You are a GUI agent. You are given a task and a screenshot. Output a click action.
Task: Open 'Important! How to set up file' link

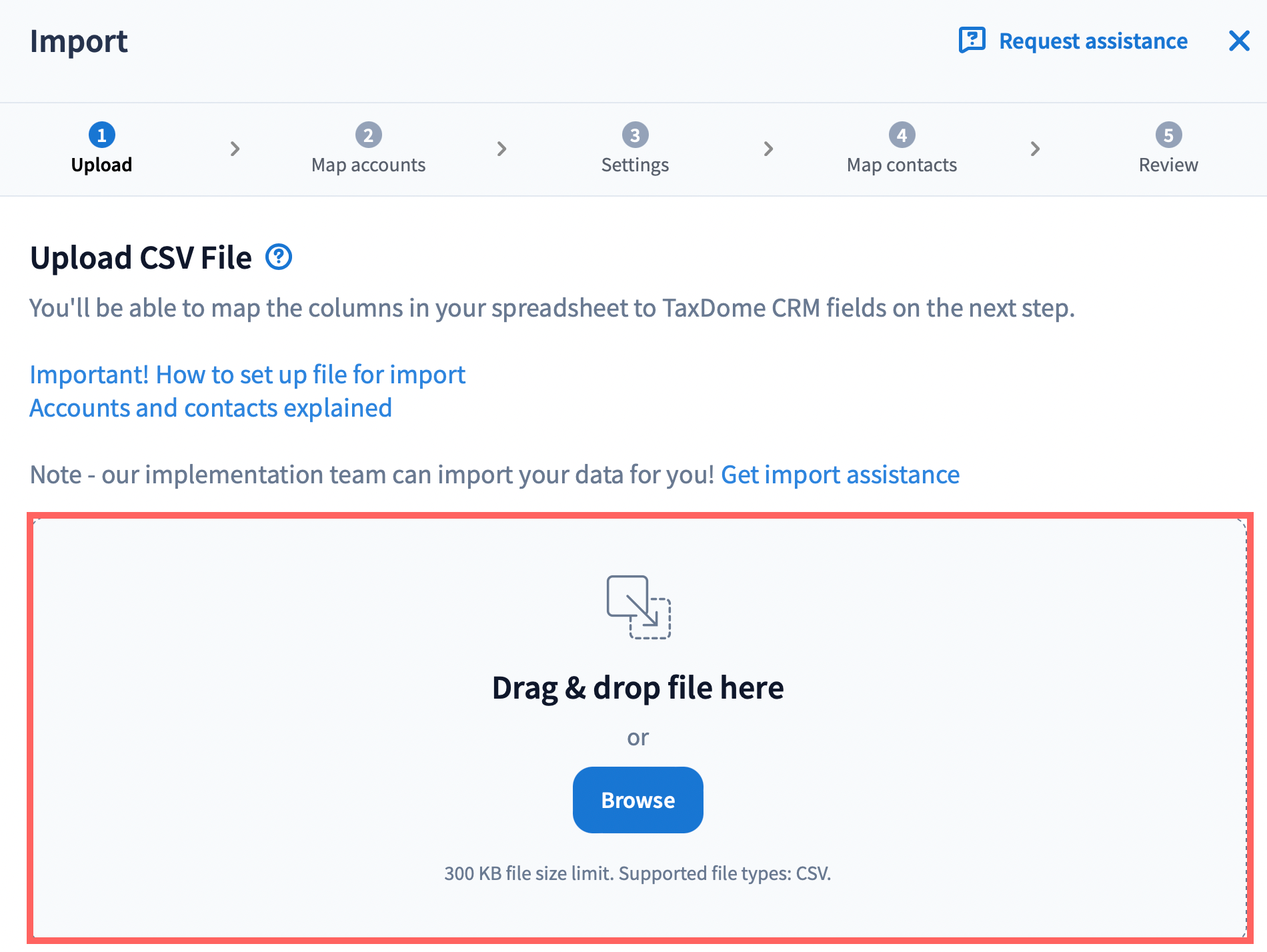click(247, 375)
